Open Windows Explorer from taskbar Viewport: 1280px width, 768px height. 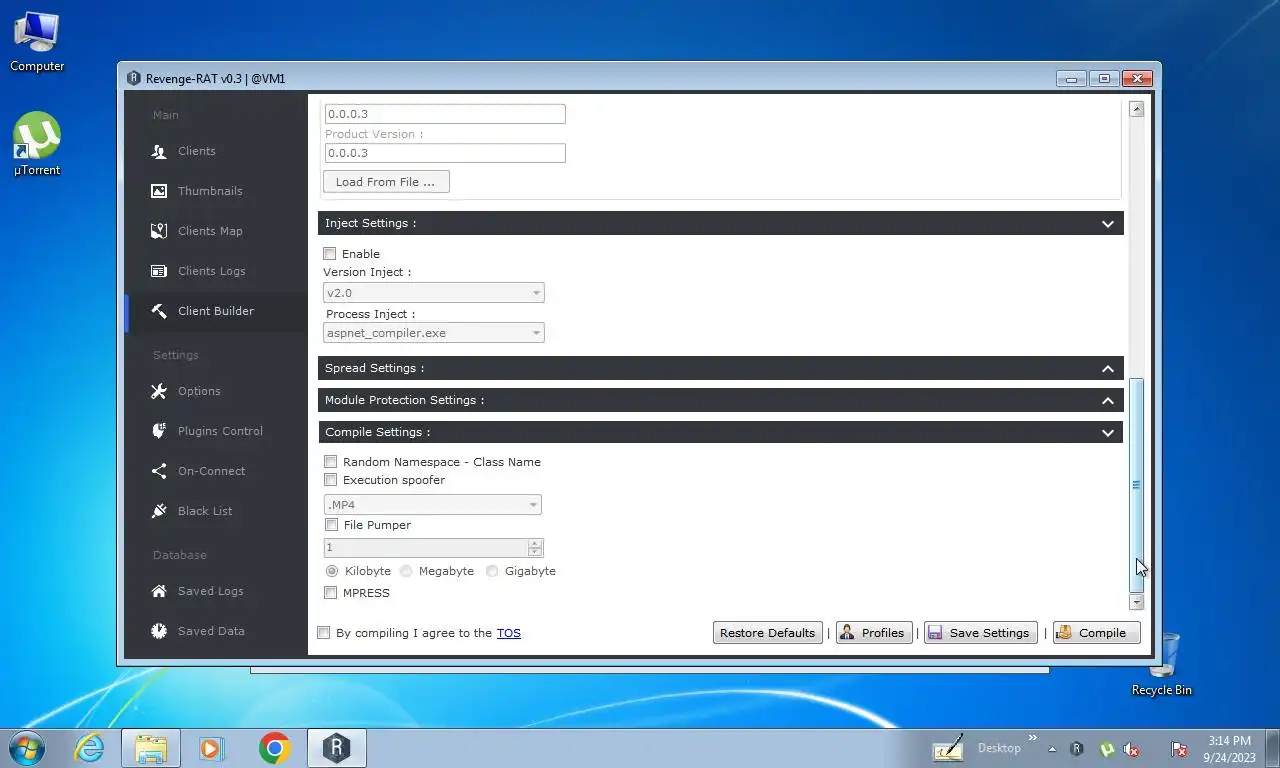click(x=151, y=748)
